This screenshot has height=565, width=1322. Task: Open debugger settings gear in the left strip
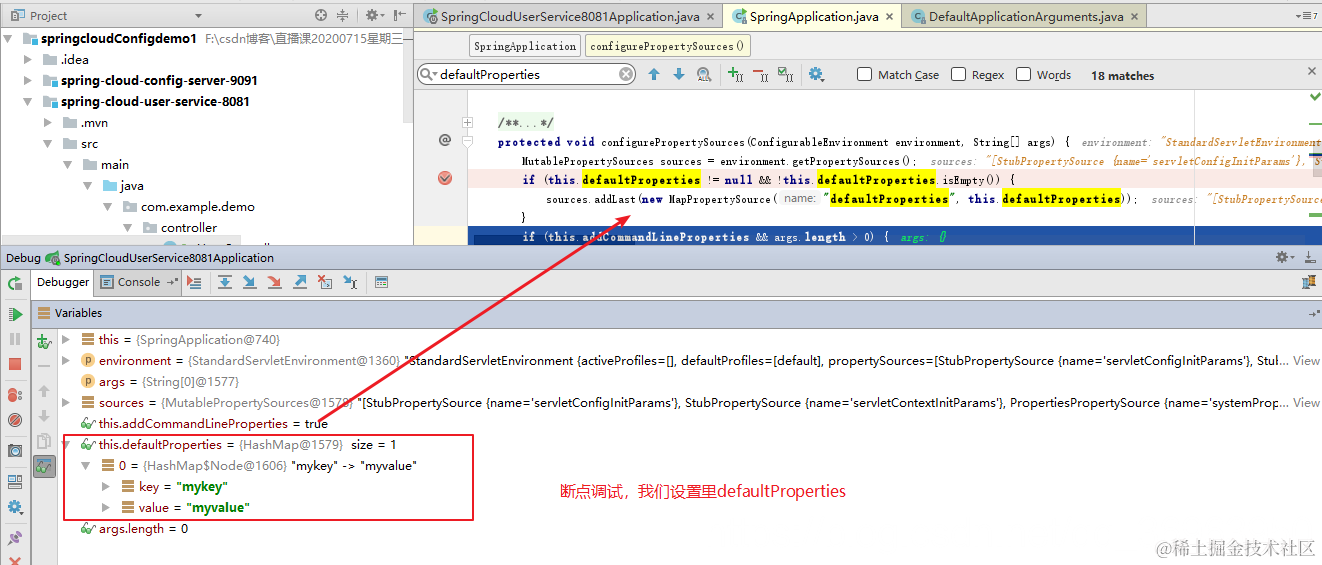click(x=15, y=508)
